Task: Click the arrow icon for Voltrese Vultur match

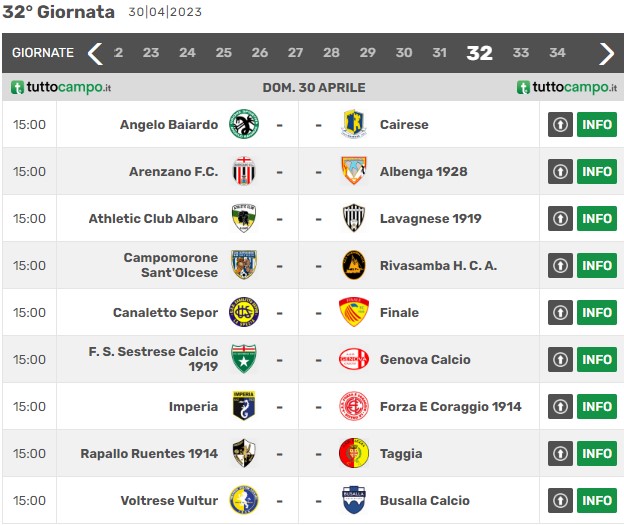Action: tap(560, 500)
